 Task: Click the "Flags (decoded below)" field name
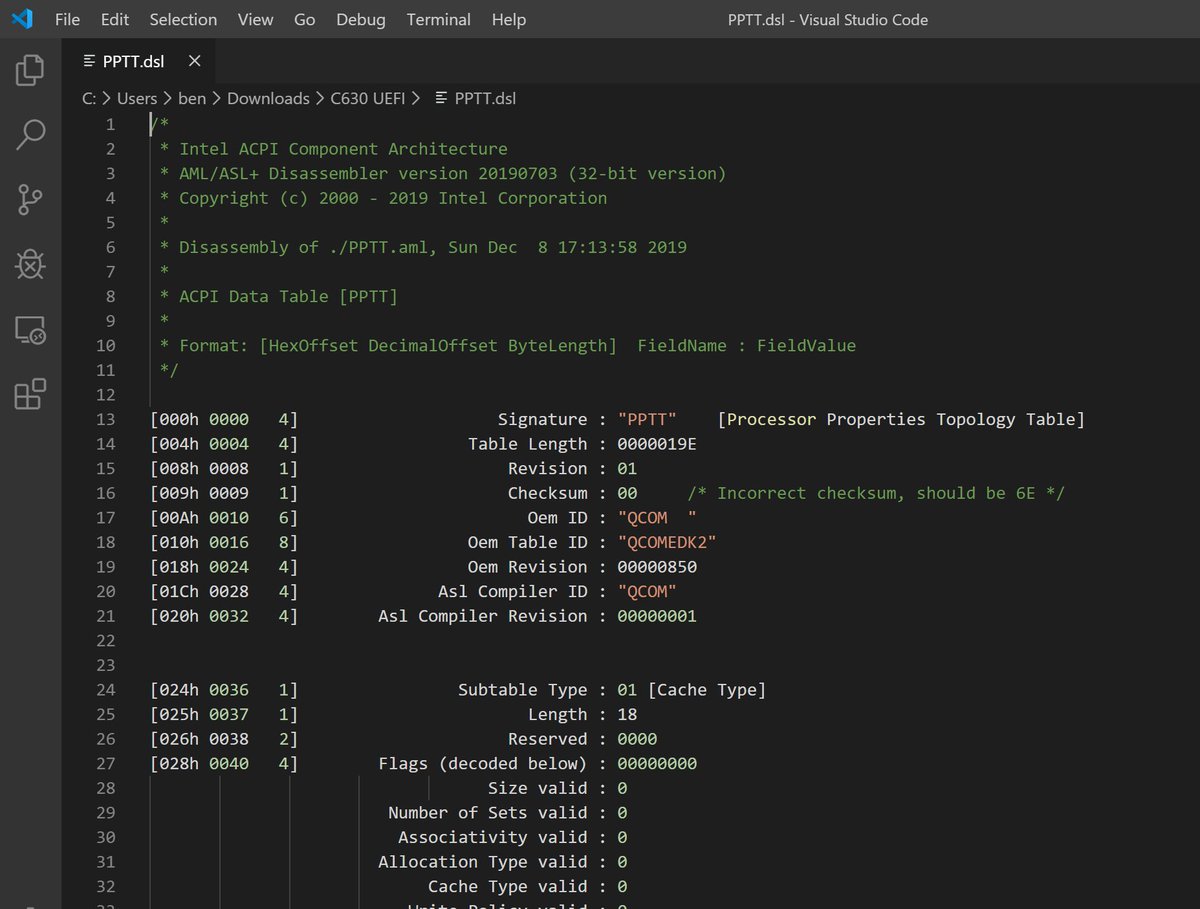pyautogui.click(x=482, y=763)
